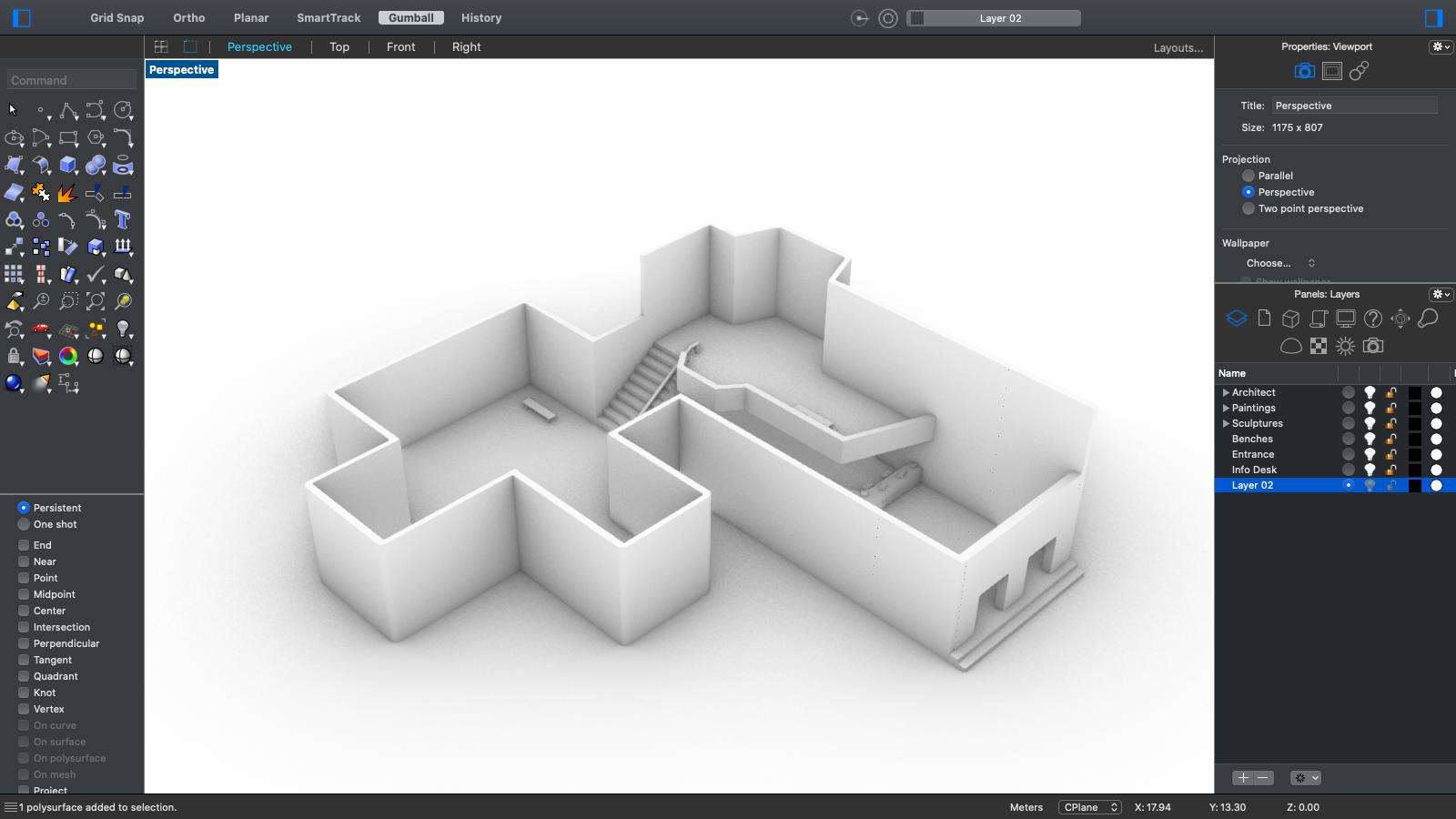Expand the Architect layer group
The height and width of the screenshot is (819, 1456).
coord(1226,392)
